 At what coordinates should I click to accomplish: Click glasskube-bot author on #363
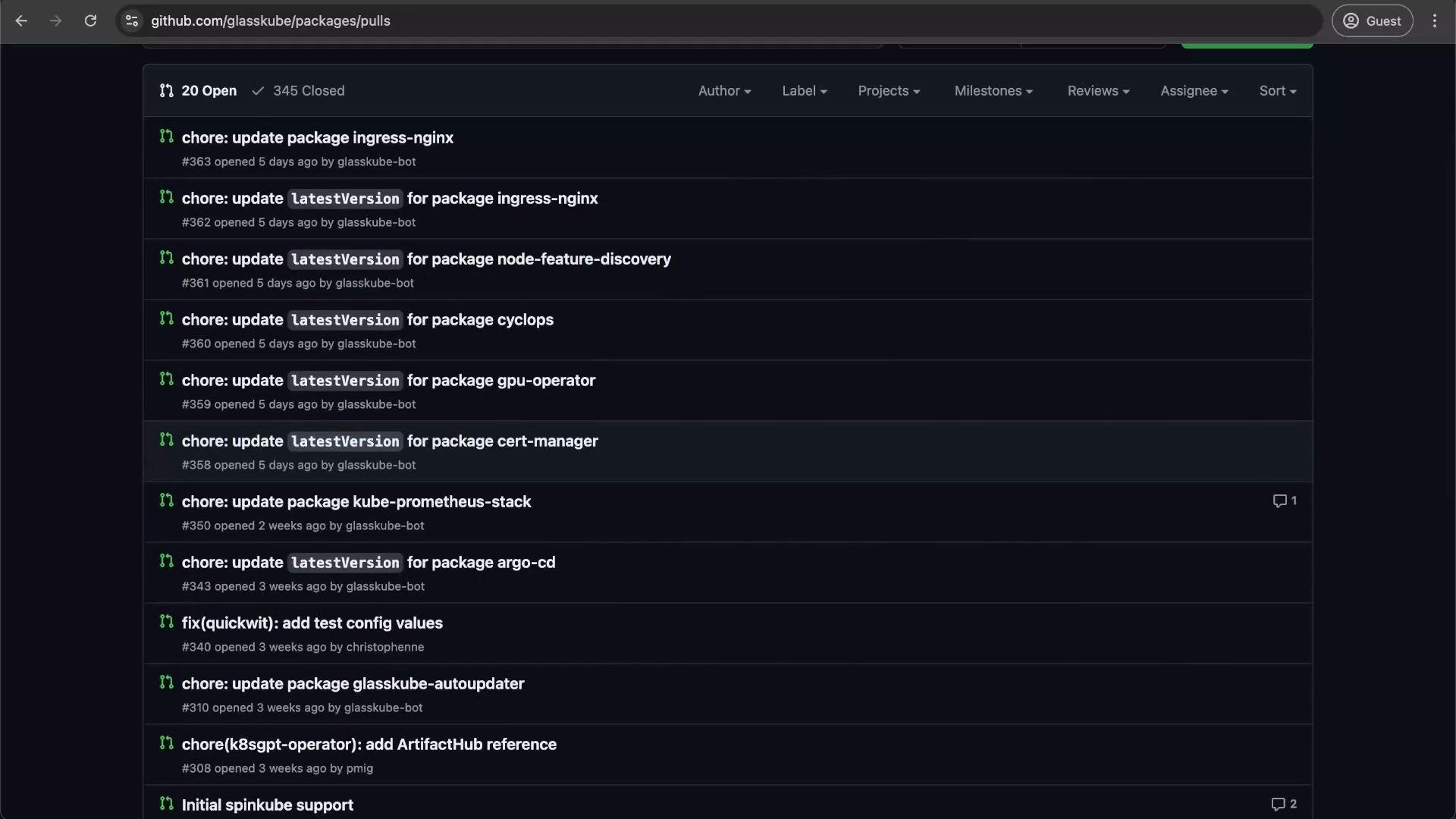(x=376, y=162)
